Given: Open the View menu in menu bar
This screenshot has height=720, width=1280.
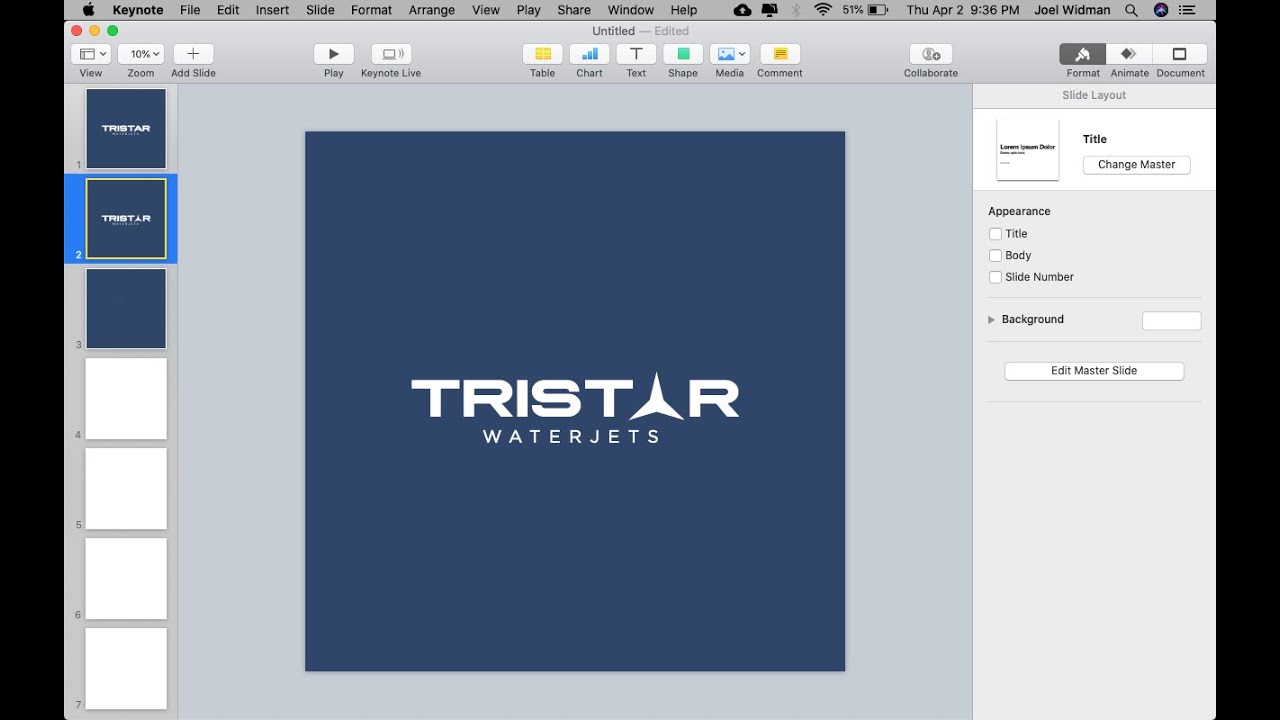Looking at the screenshot, I should click(x=486, y=10).
